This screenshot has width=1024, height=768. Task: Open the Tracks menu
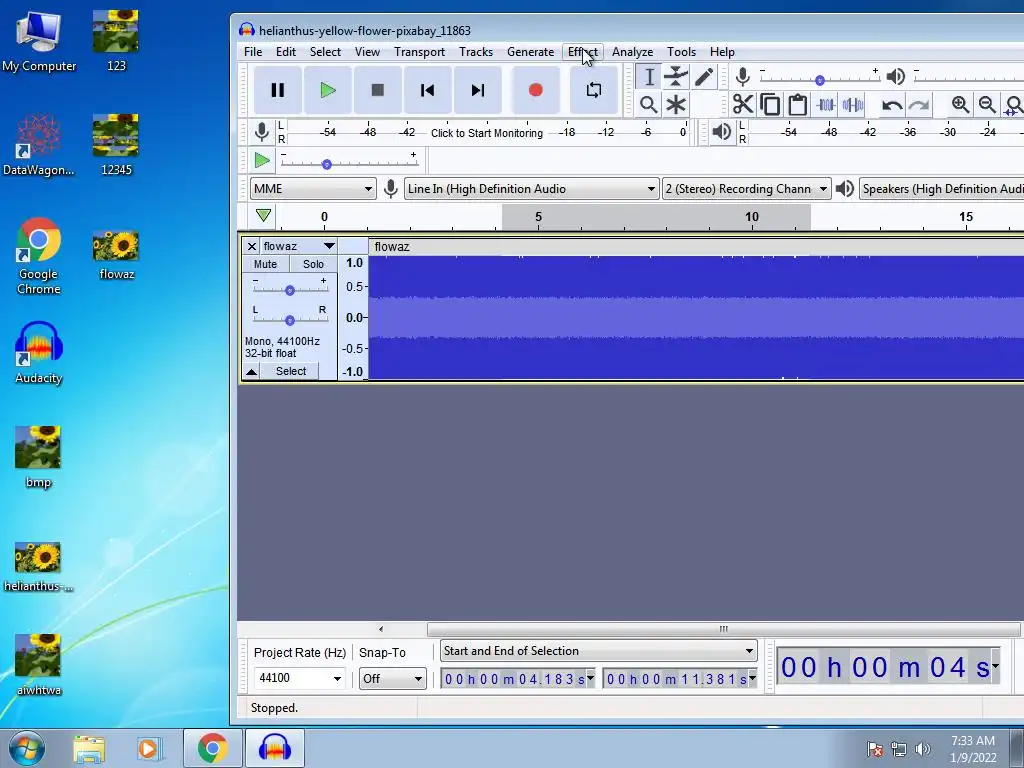click(475, 52)
